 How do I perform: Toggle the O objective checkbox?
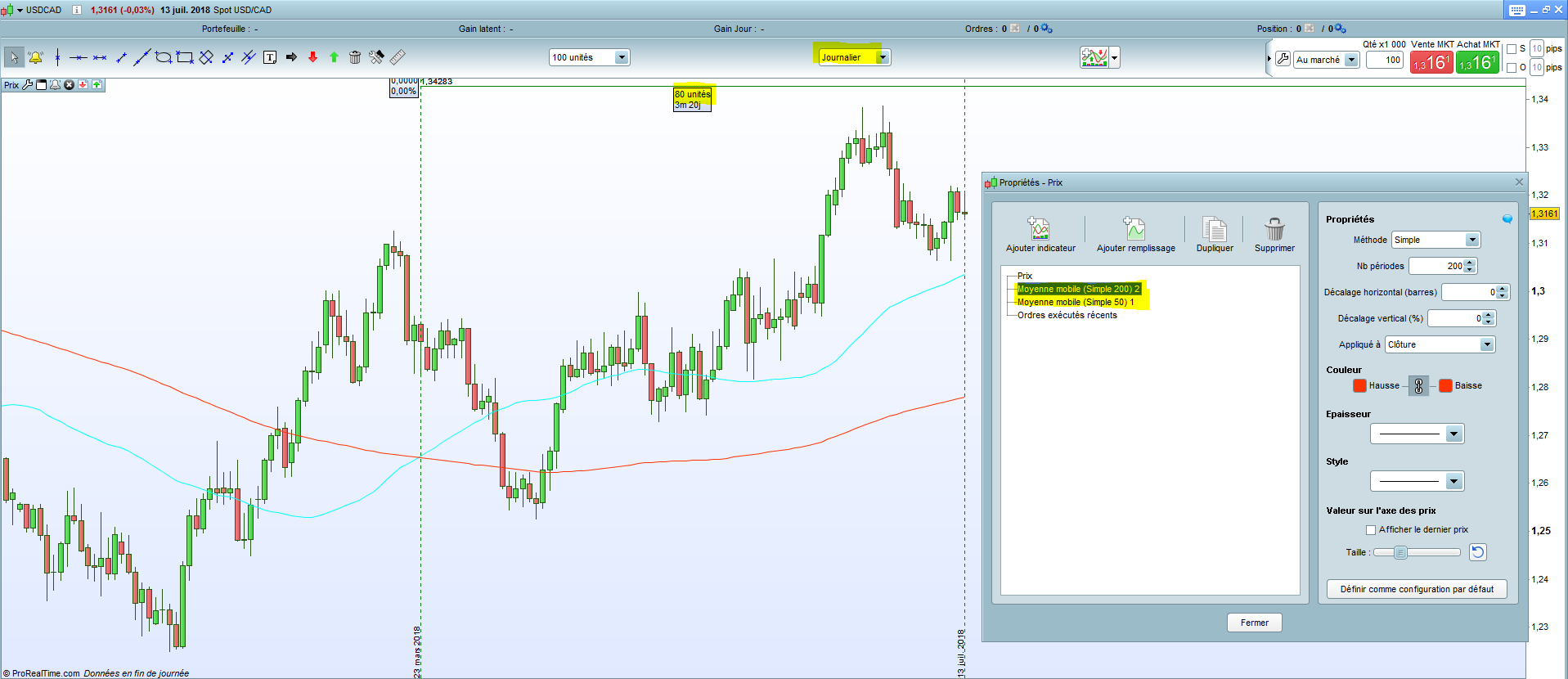[1512, 68]
